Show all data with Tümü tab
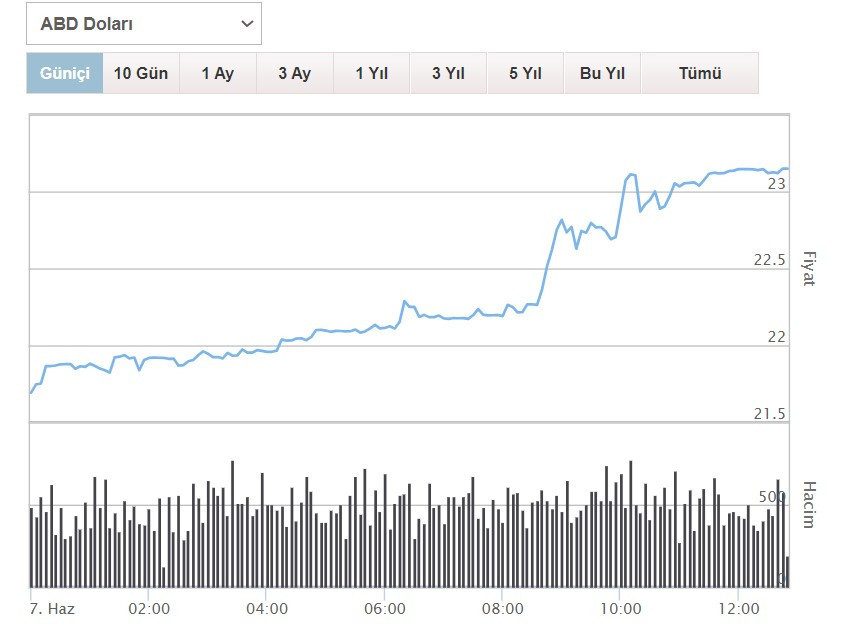This screenshot has width=846, height=631. point(699,73)
